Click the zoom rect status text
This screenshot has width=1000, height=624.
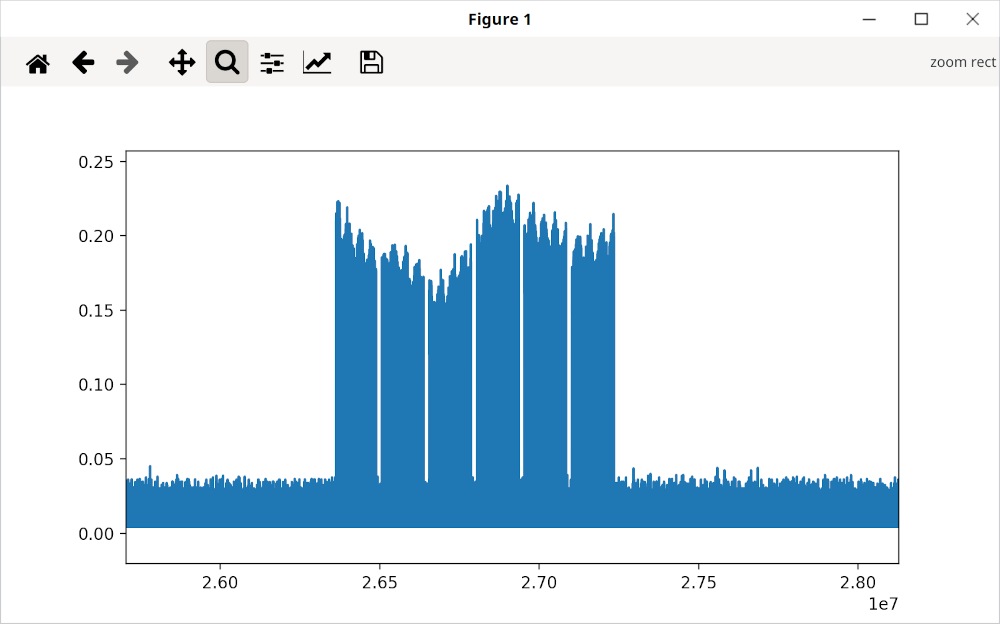963,61
